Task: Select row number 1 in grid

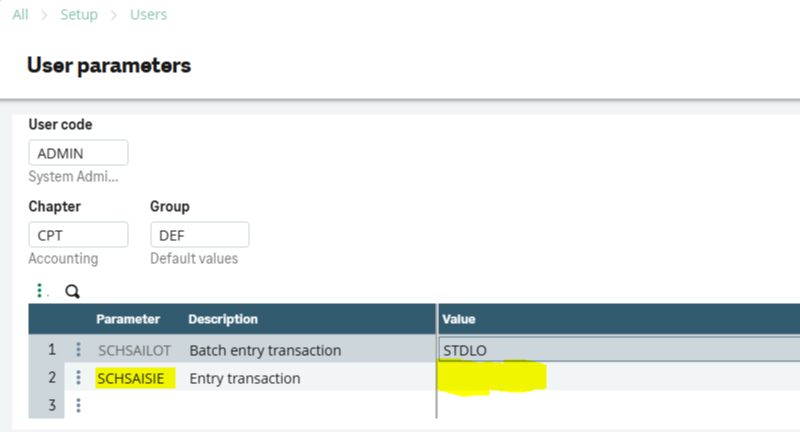Action: 49,350
